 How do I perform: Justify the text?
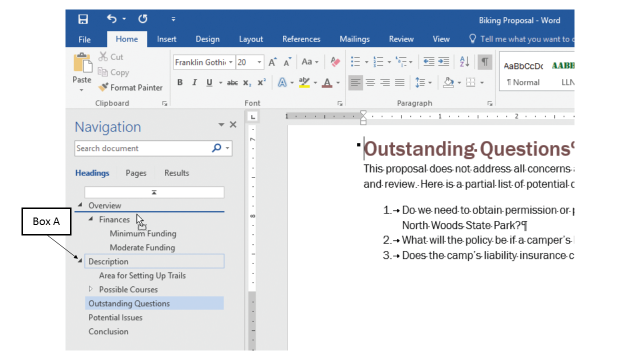coord(400,82)
